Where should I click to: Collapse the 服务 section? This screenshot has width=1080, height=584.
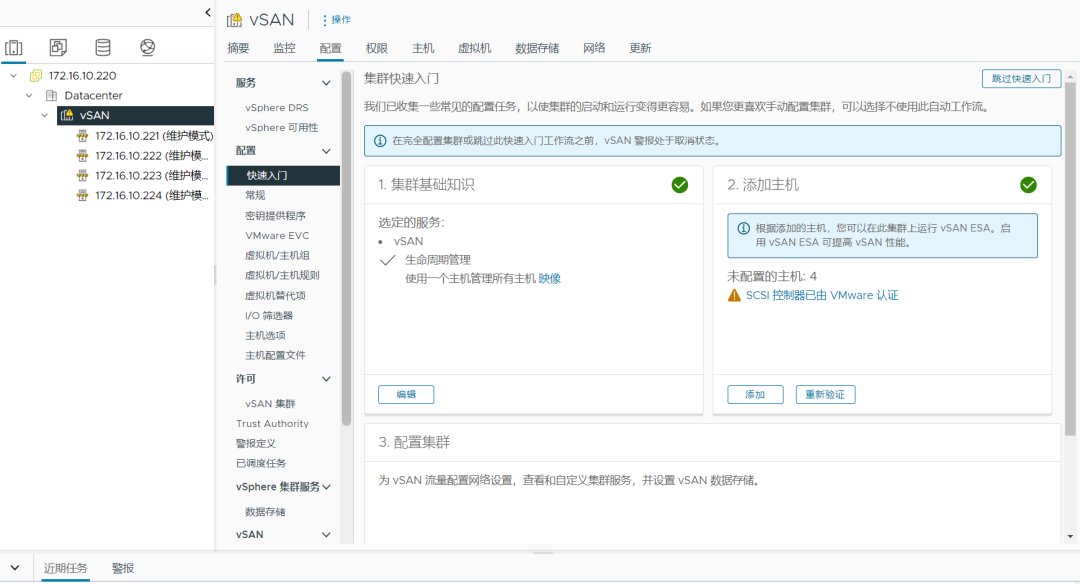pyautogui.click(x=326, y=83)
